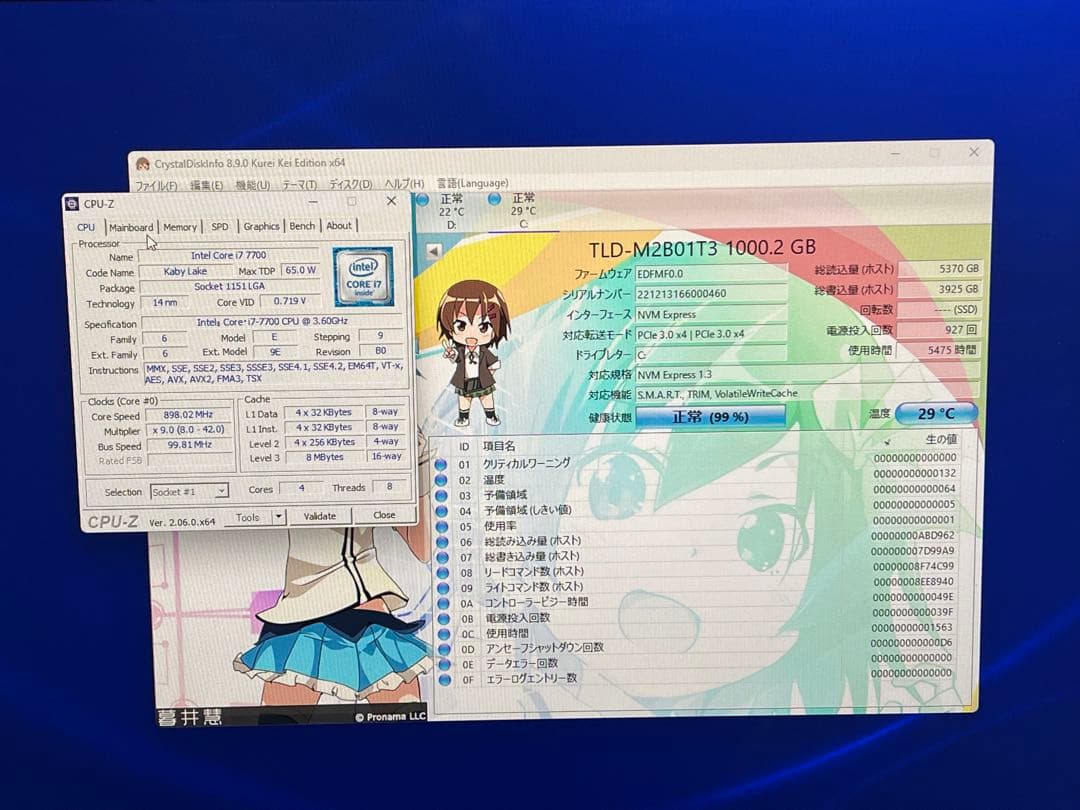
Task: Click the Intel Core i7 logo
Action: pyautogui.click(x=363, y=276)
